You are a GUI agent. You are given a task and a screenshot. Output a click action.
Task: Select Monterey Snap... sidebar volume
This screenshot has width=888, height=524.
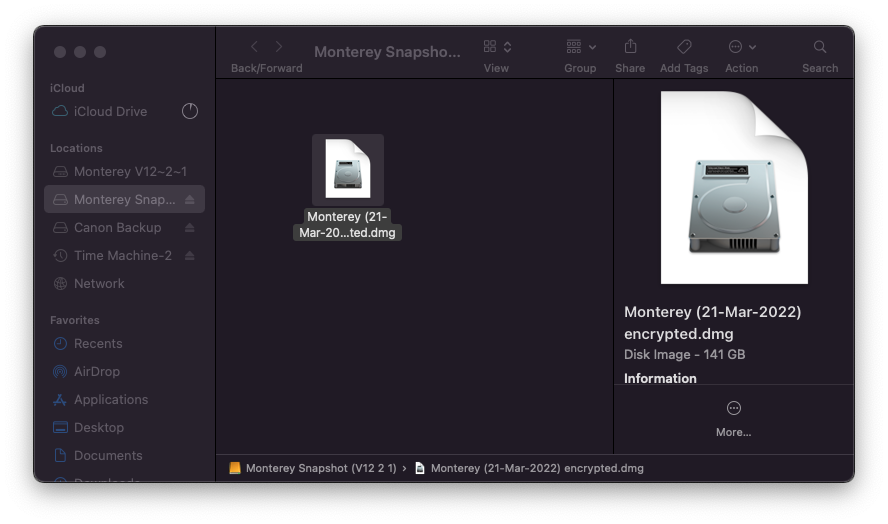point(125,199)
